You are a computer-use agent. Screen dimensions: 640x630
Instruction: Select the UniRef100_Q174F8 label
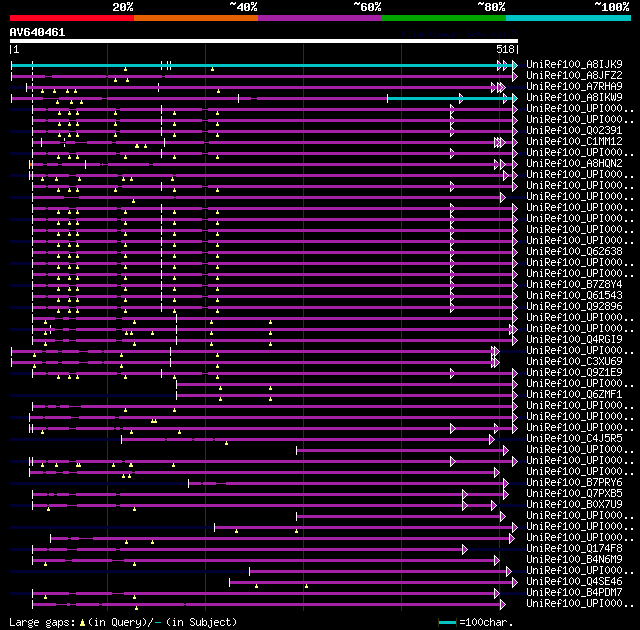tap(574, 549)
